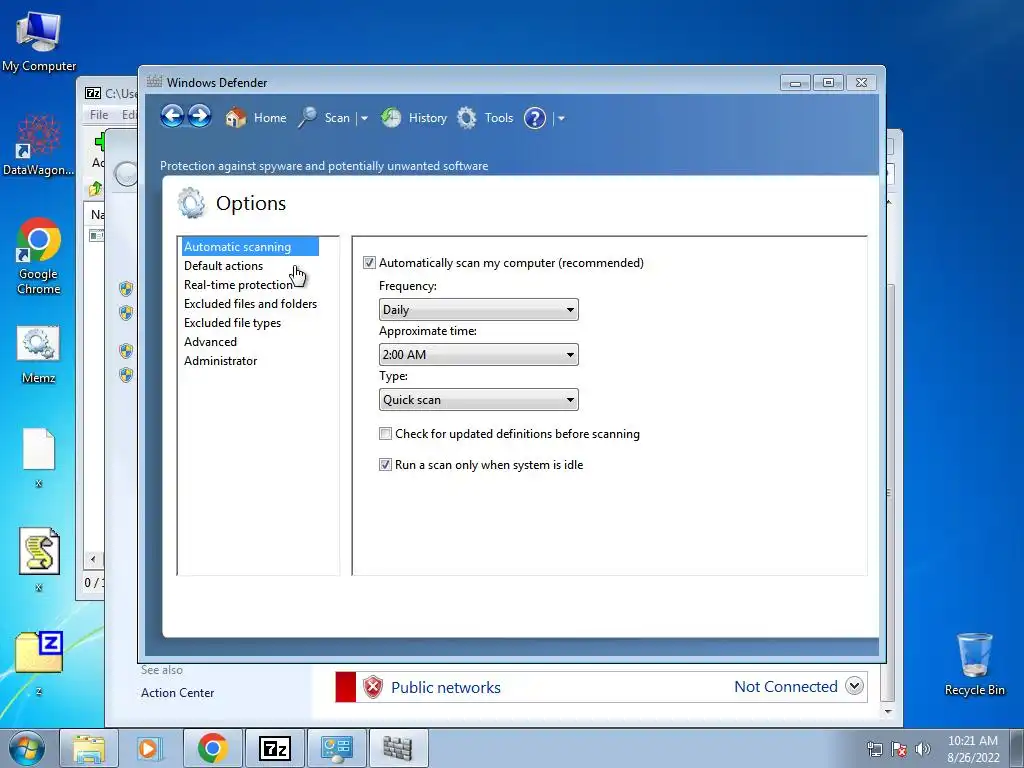Expand the Scan options dropdown arrow
This screenshot has width=1024, height=768.
point(364,118)
